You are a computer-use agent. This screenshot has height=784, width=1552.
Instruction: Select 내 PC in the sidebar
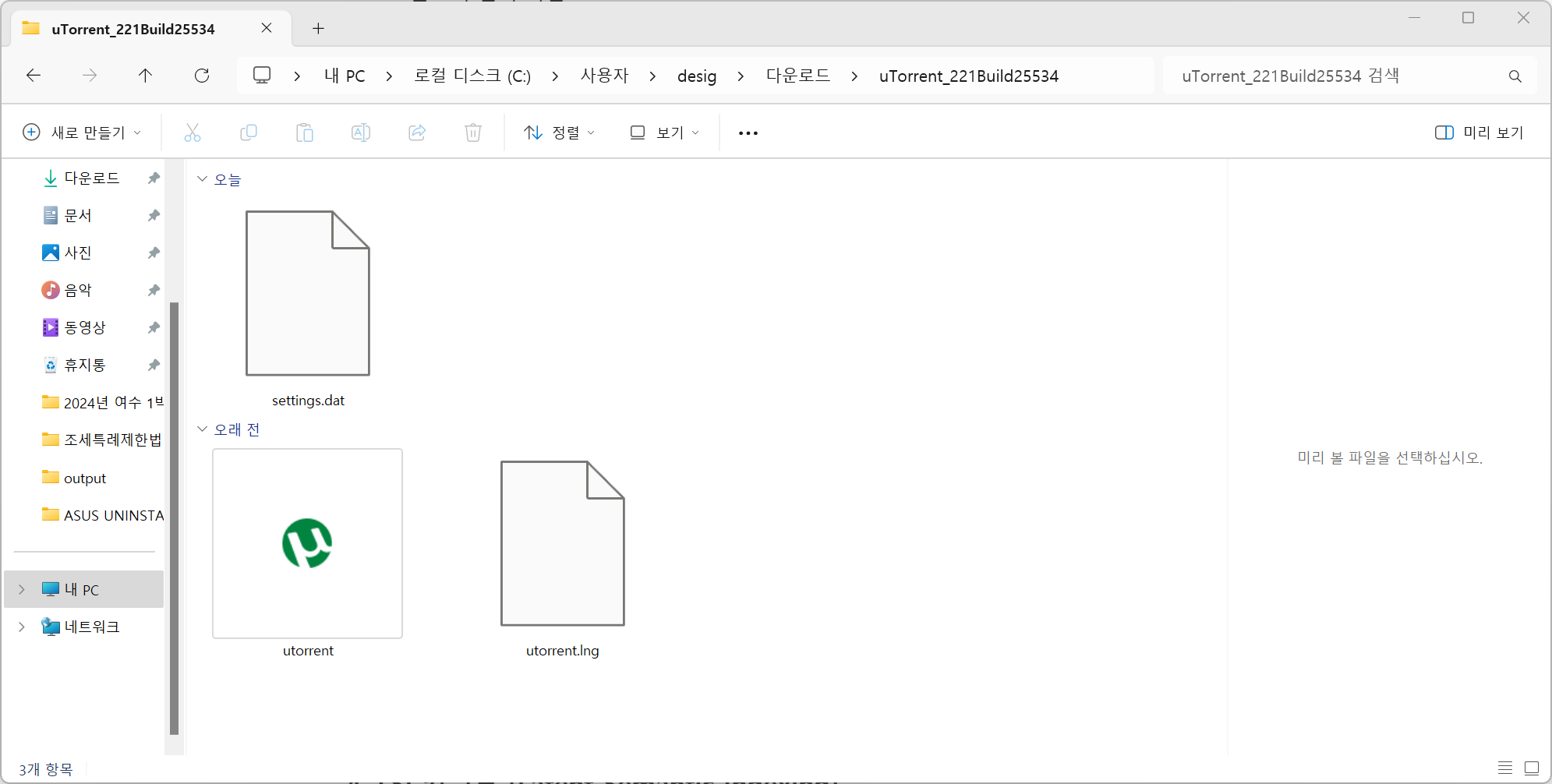pos(84,589)
